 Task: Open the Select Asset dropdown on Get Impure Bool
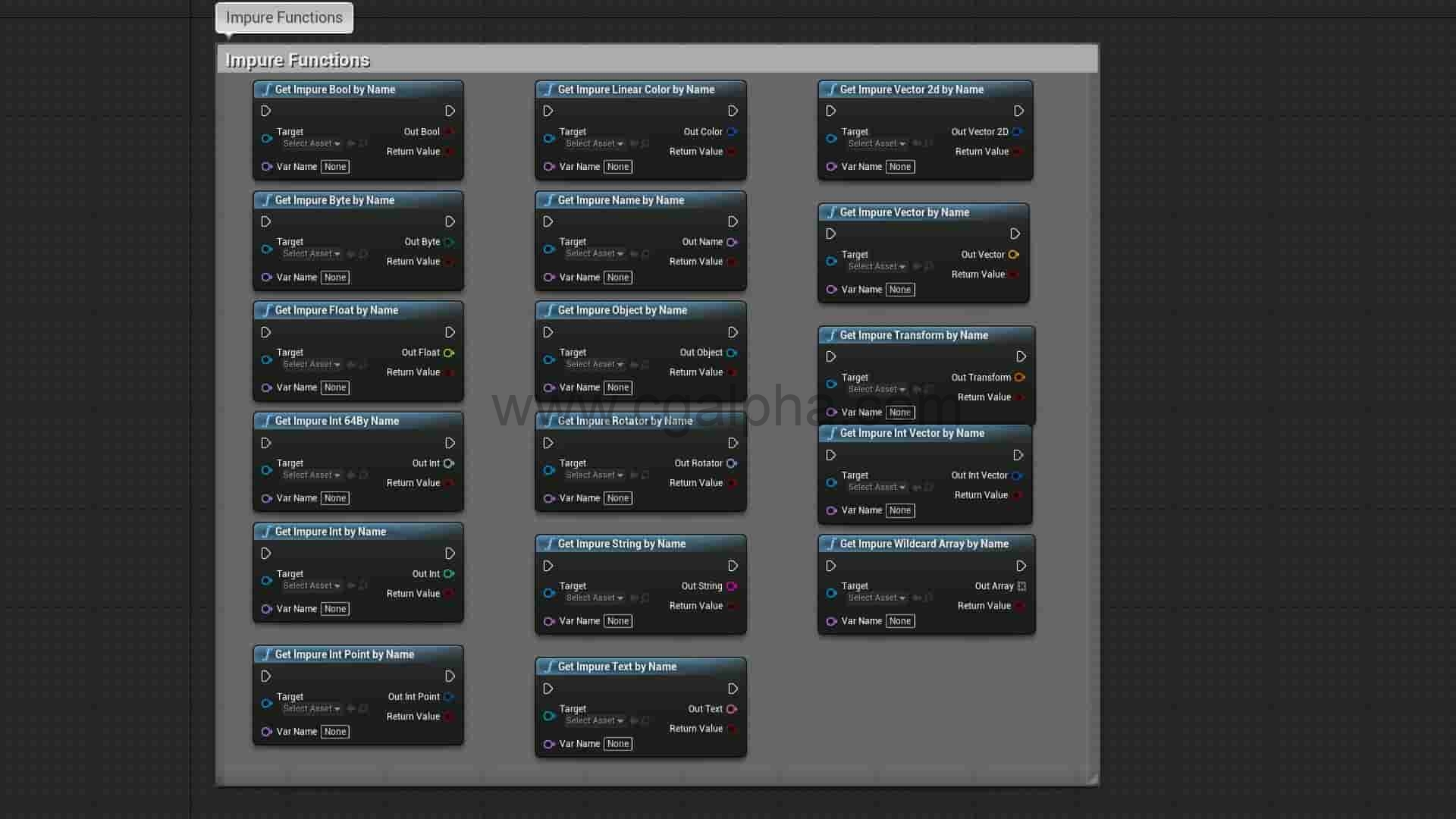point(311,143)
